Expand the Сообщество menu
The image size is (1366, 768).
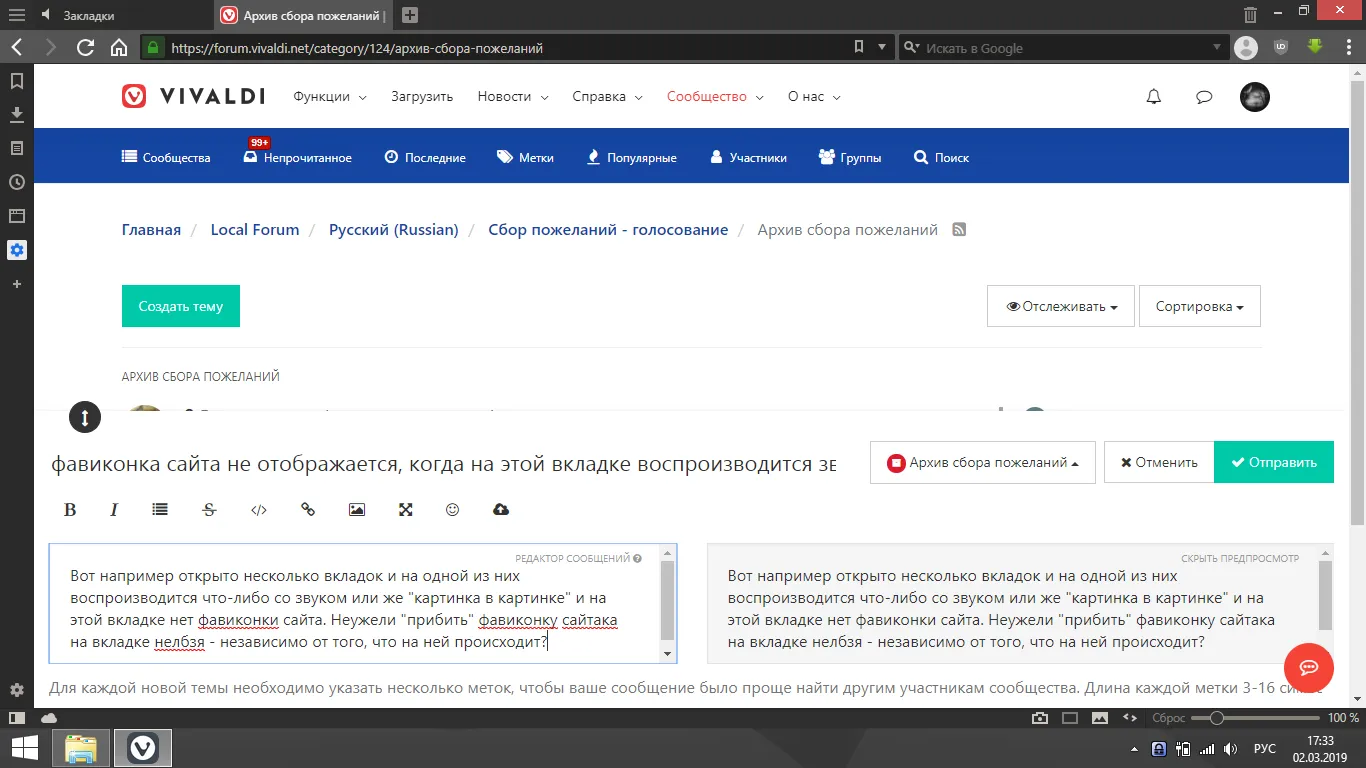(x=715, y=97)
